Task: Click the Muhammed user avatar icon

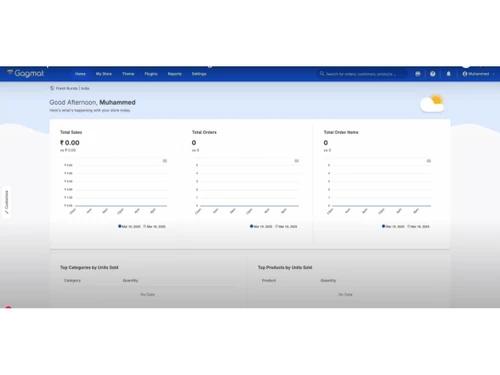Action: pos(465,74)
